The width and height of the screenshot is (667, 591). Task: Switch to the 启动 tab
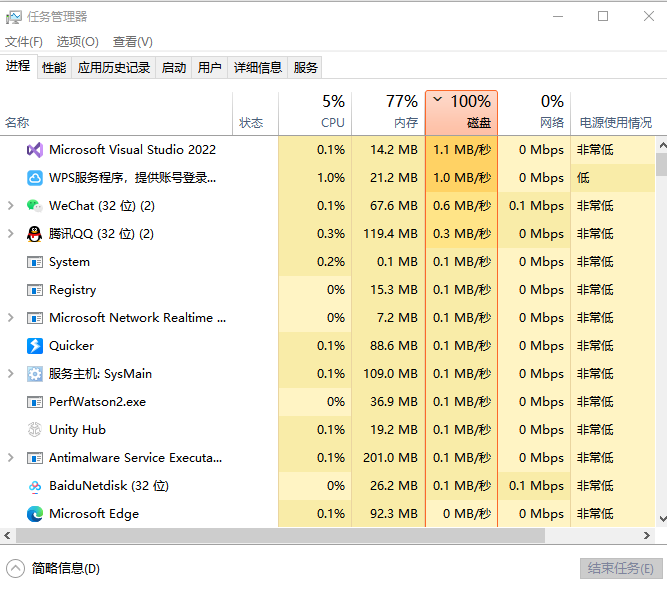[174, 67]
